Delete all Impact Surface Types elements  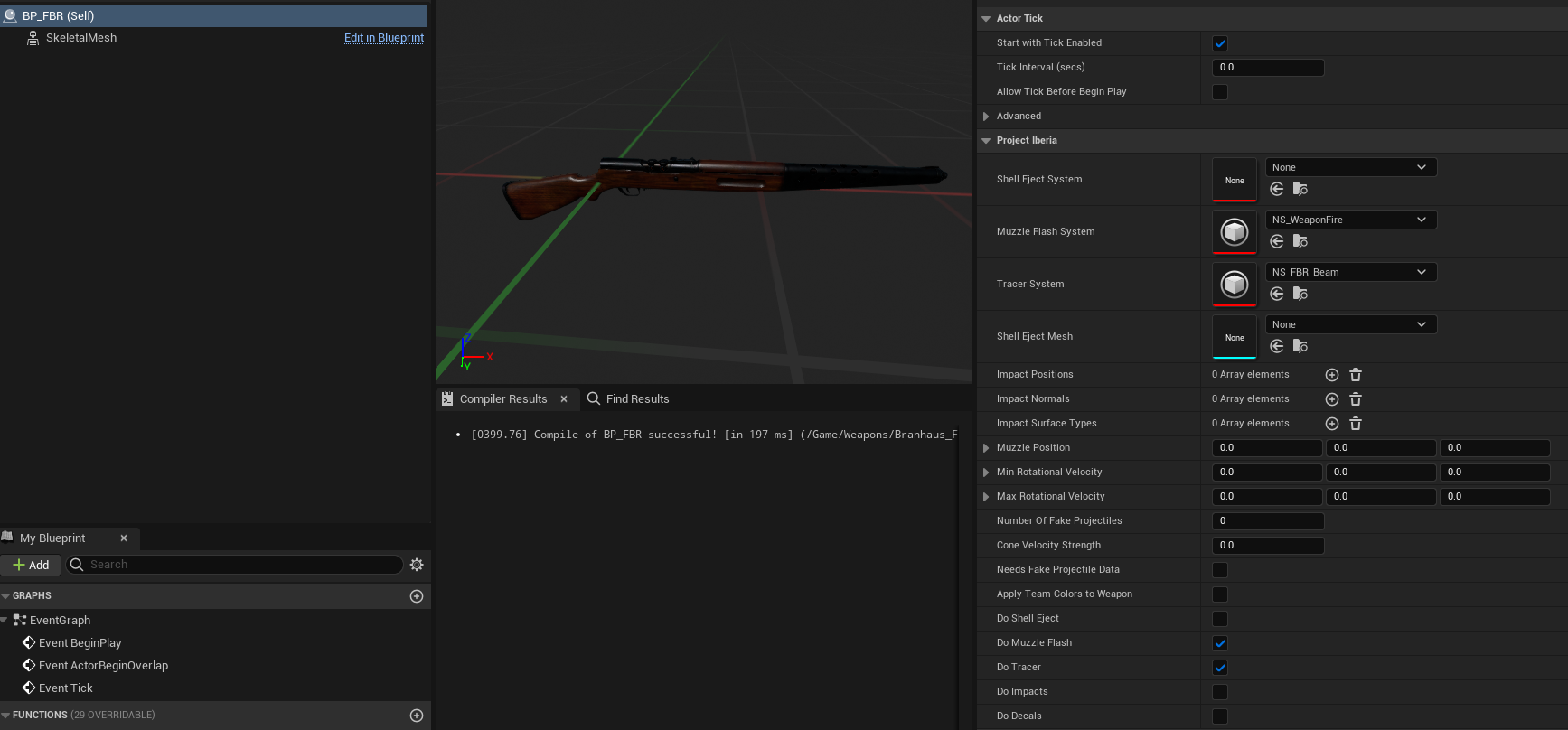[x=1356, y=424]
